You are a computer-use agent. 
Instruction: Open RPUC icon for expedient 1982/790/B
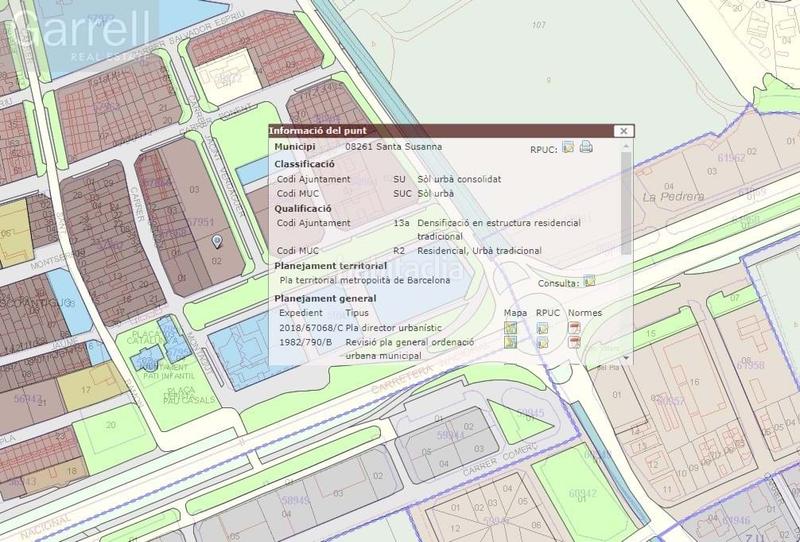[x=543, y=342]
